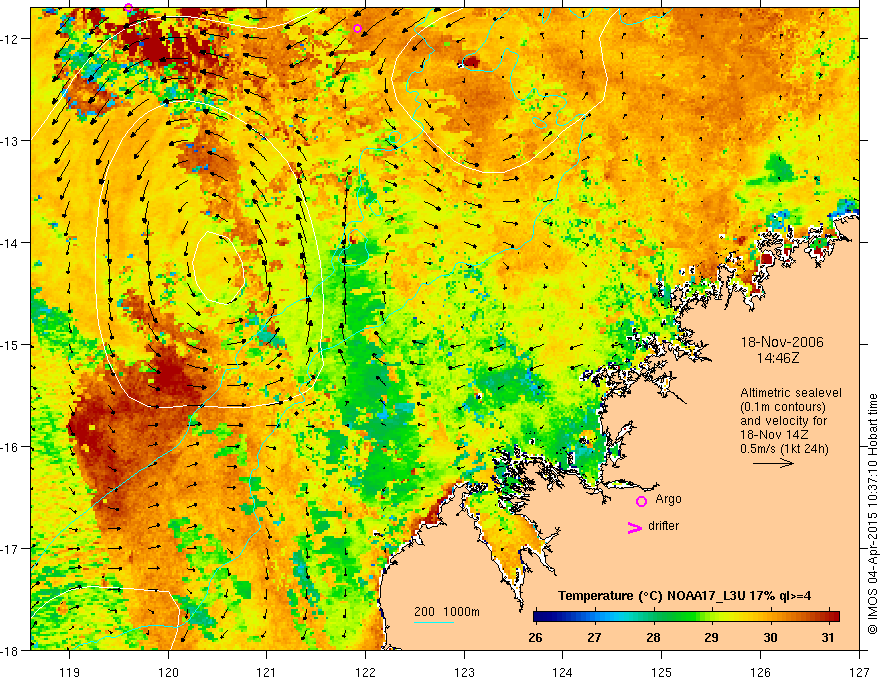
Task: Click the Argo float marker near longitude 122
Action: click(358, 29)
